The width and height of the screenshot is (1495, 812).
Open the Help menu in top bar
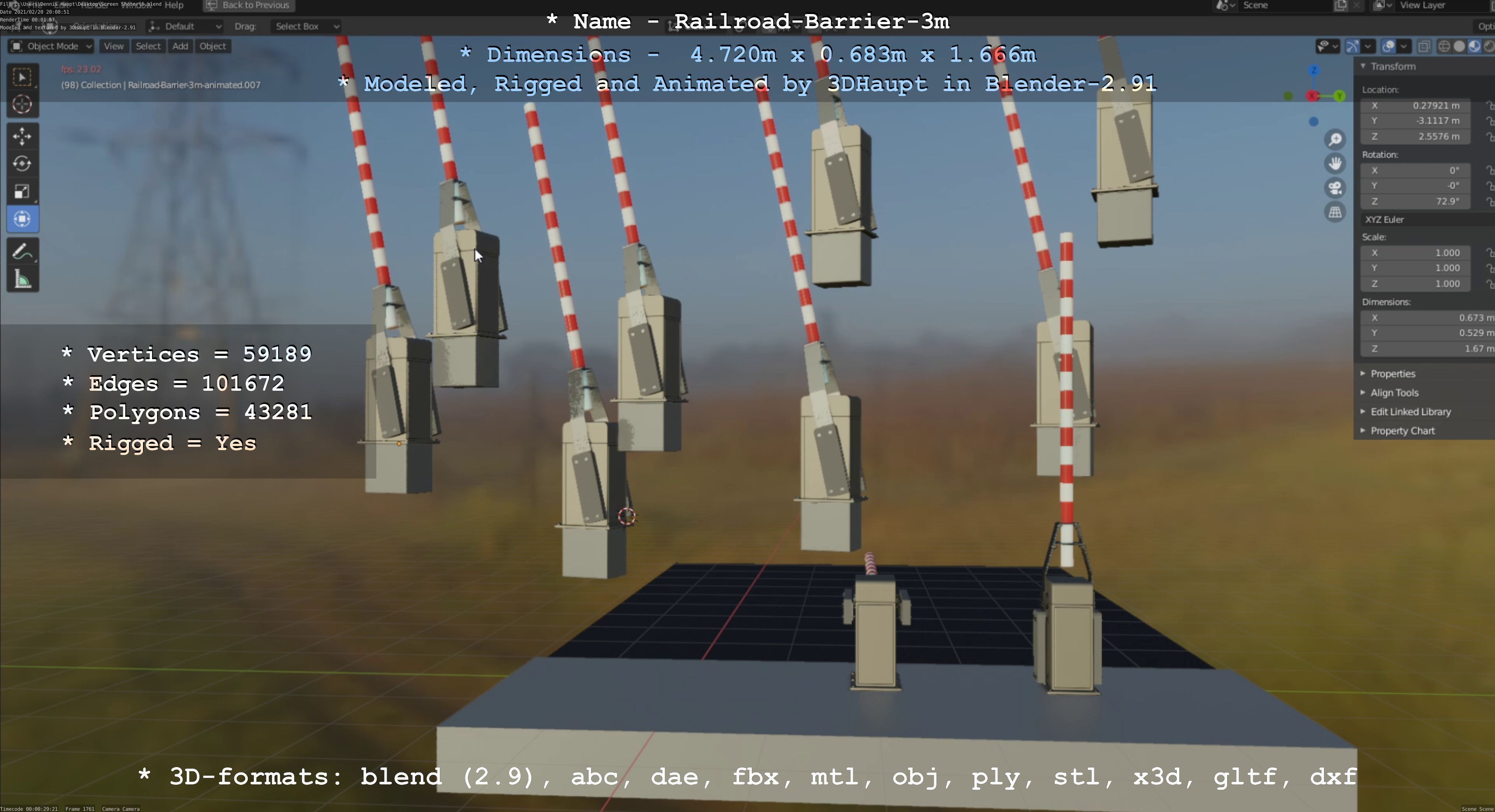pos(174,5)
